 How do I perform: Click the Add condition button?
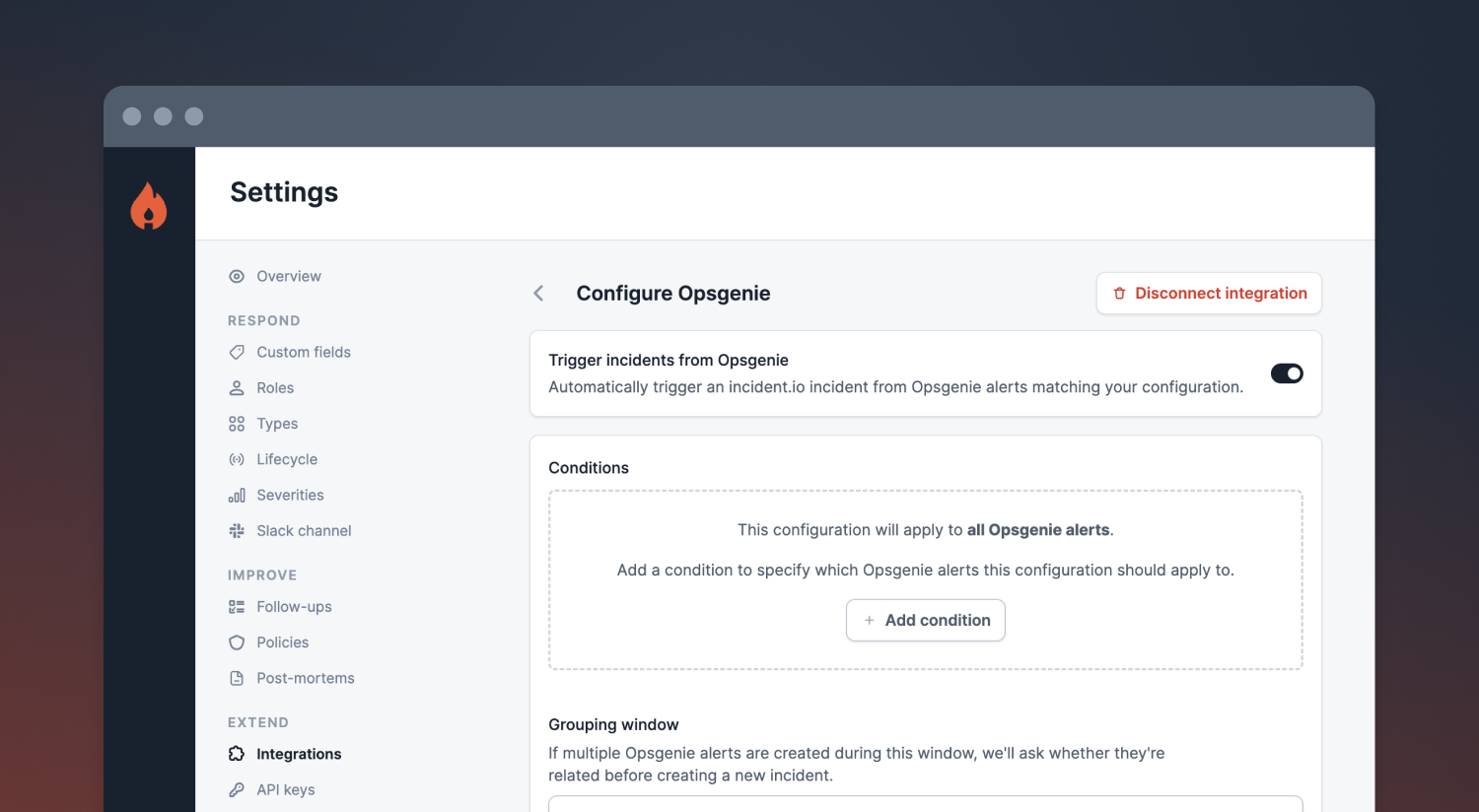point(926,621)
